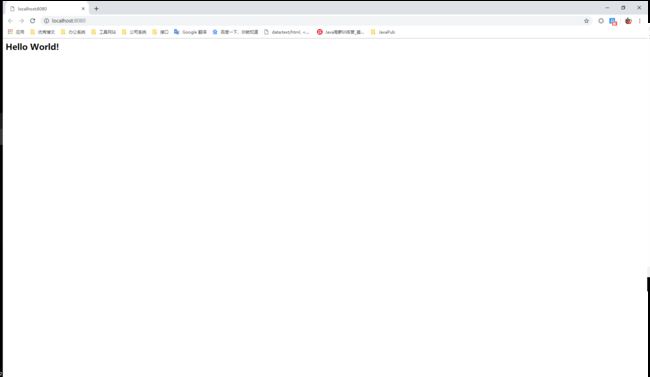The width and height of the screenshot is (650, 377).
Task: Open the JavaPub bookmark folder
Action: tap(383, 32)
